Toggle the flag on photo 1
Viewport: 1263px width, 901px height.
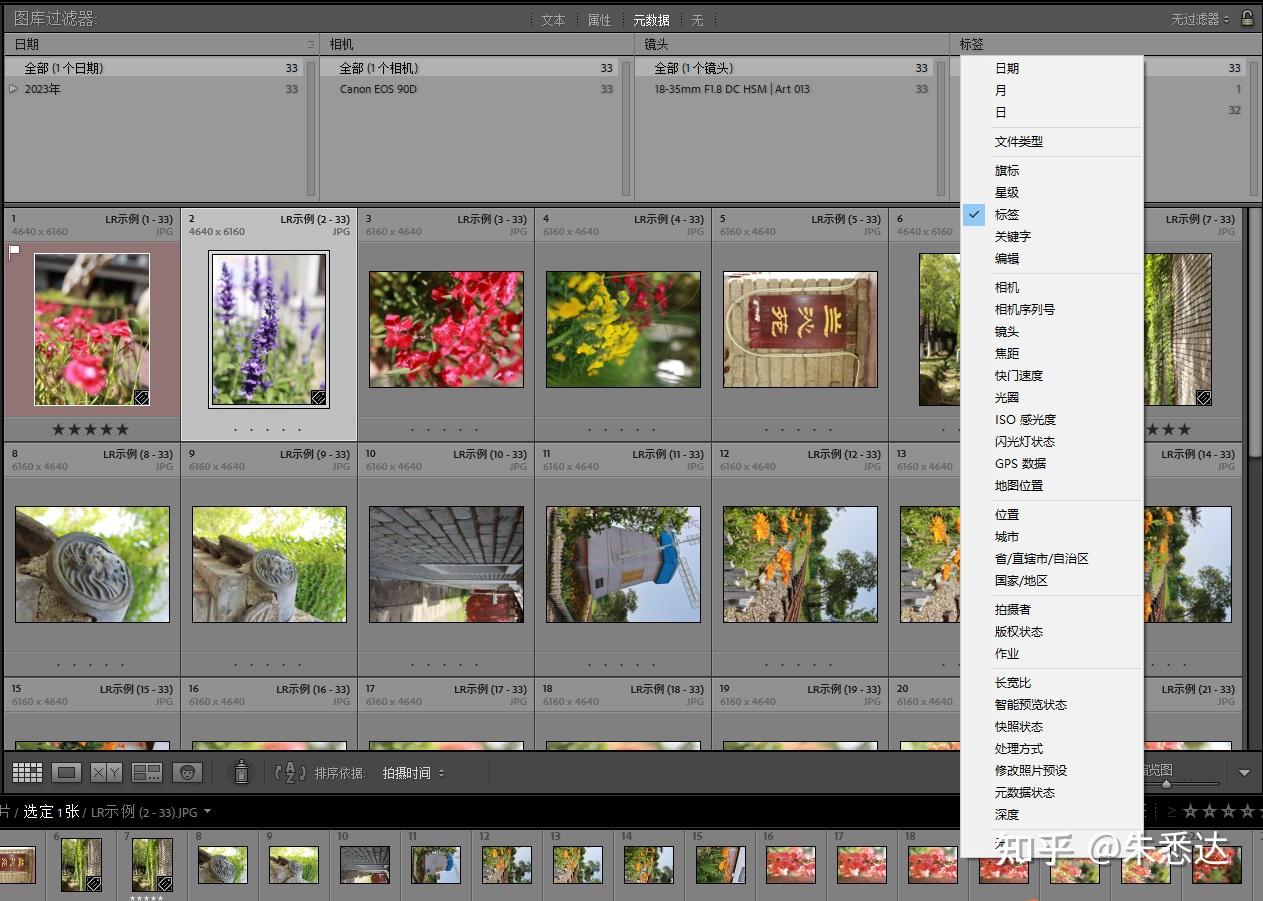pyautogui.click(x=14, y=251)
